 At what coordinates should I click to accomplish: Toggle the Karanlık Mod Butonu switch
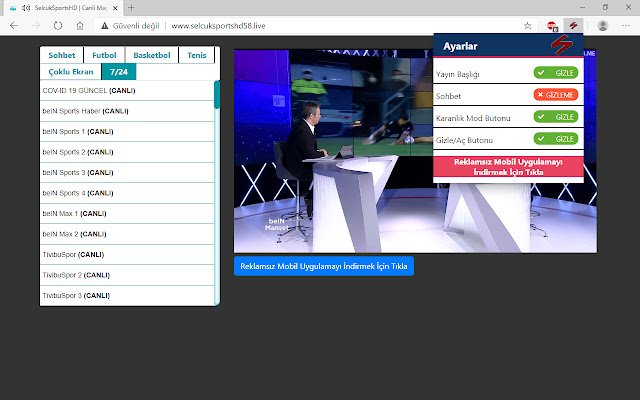556,117
